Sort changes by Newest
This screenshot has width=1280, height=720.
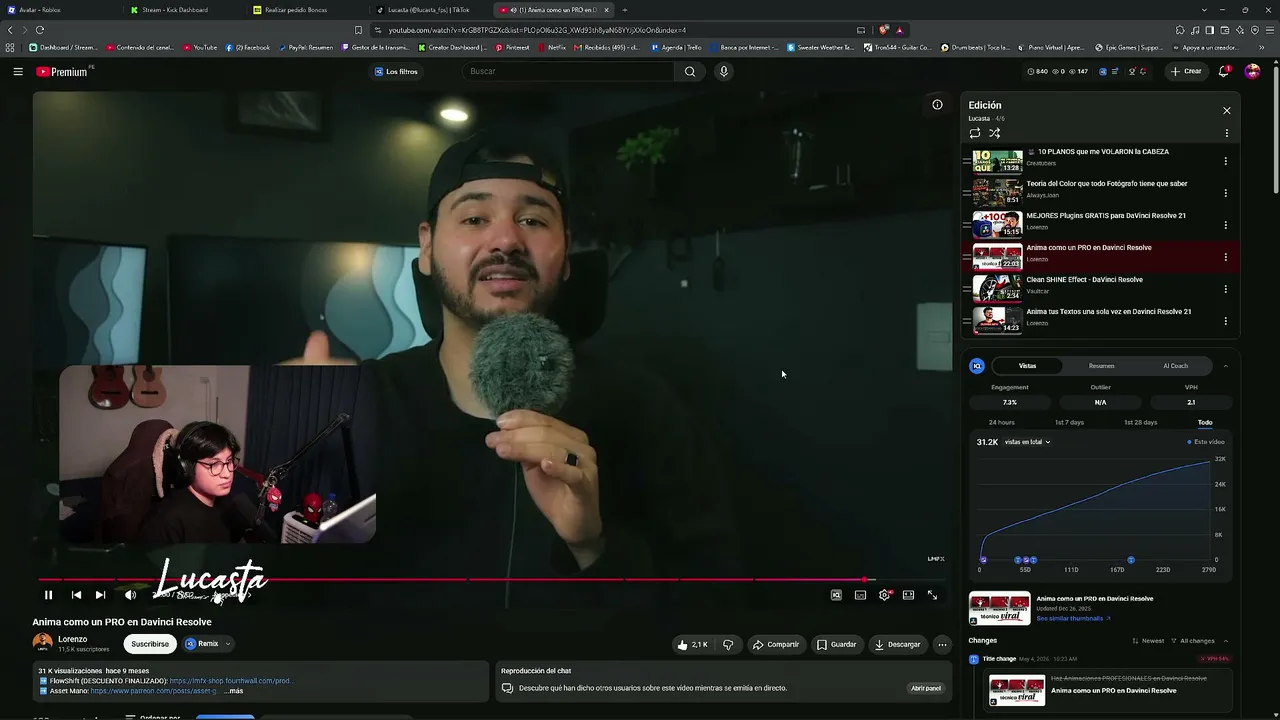(1149, 641)
